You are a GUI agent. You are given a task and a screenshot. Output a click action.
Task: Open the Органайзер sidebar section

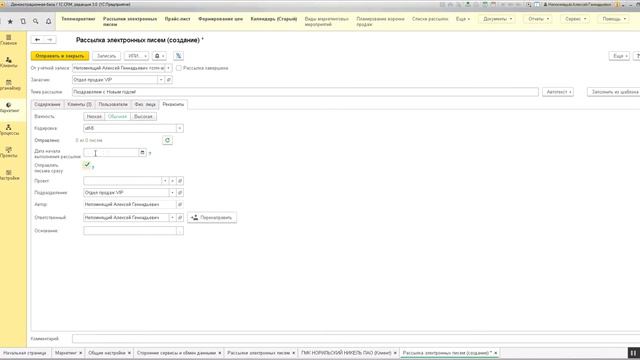[x=10, y=85]
